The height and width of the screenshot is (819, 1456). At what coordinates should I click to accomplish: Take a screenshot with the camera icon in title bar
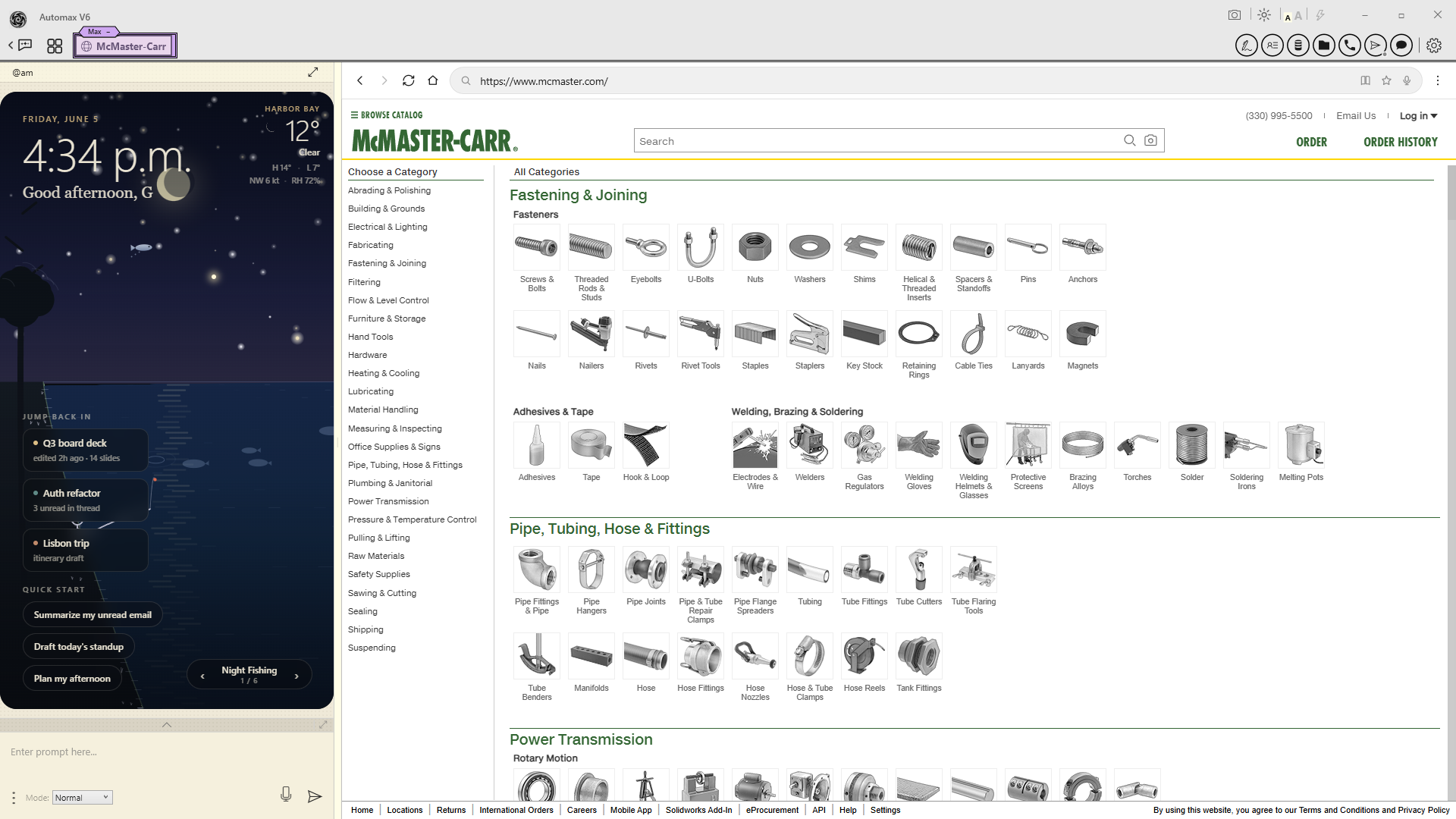tap(1235, 15)
